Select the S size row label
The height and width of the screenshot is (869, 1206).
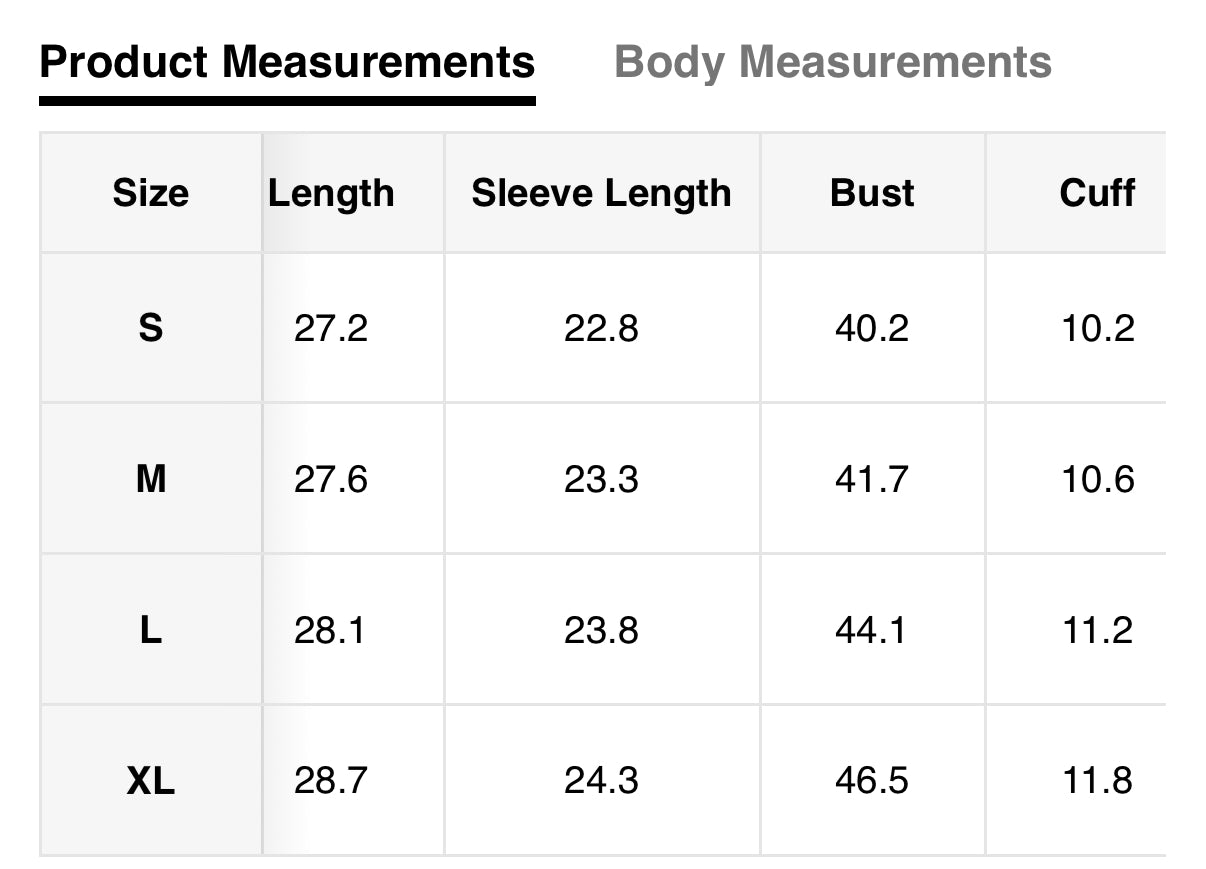[150, 328]
